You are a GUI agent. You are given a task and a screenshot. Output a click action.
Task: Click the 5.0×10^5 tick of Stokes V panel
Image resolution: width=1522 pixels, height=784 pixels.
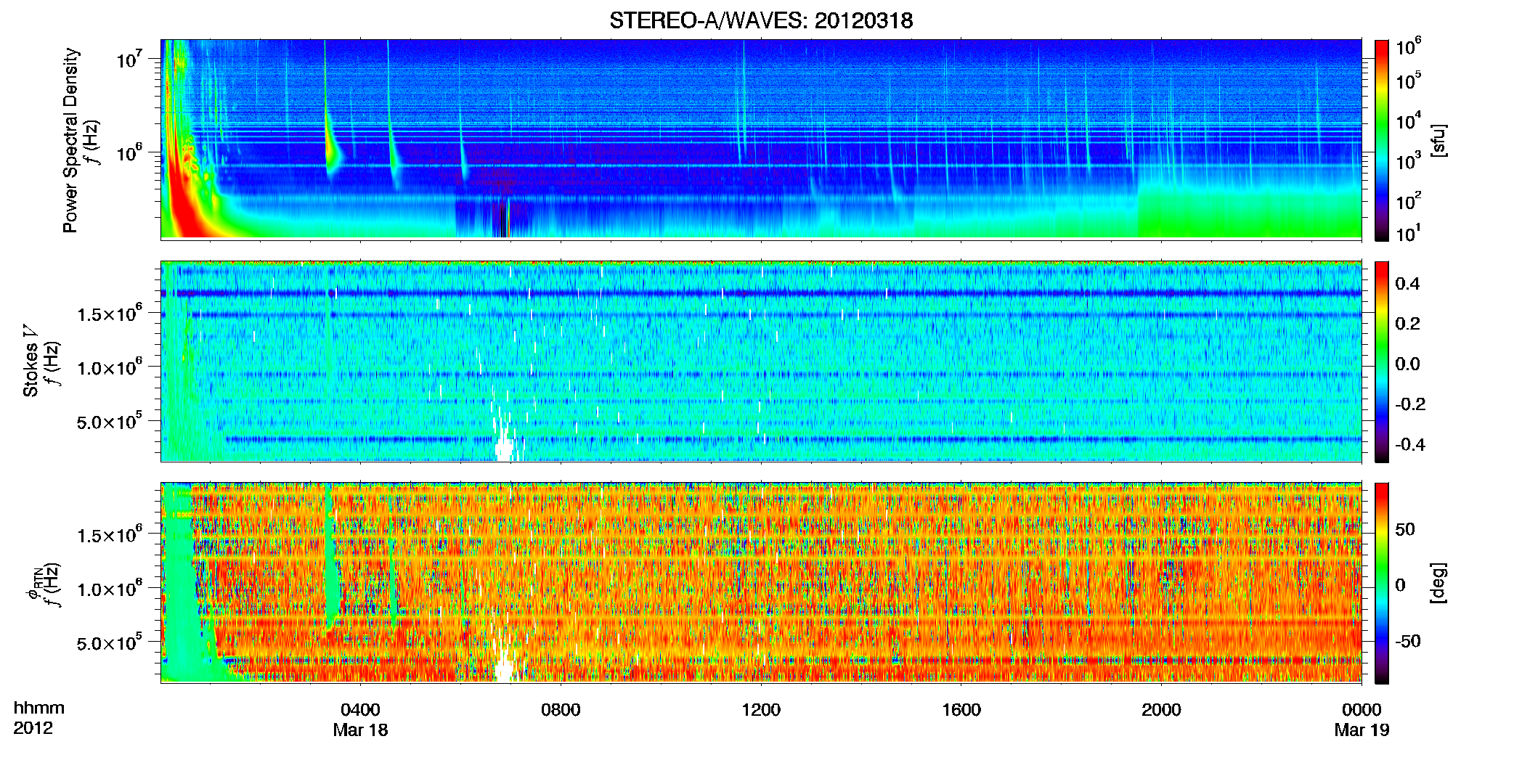point(110,421)
